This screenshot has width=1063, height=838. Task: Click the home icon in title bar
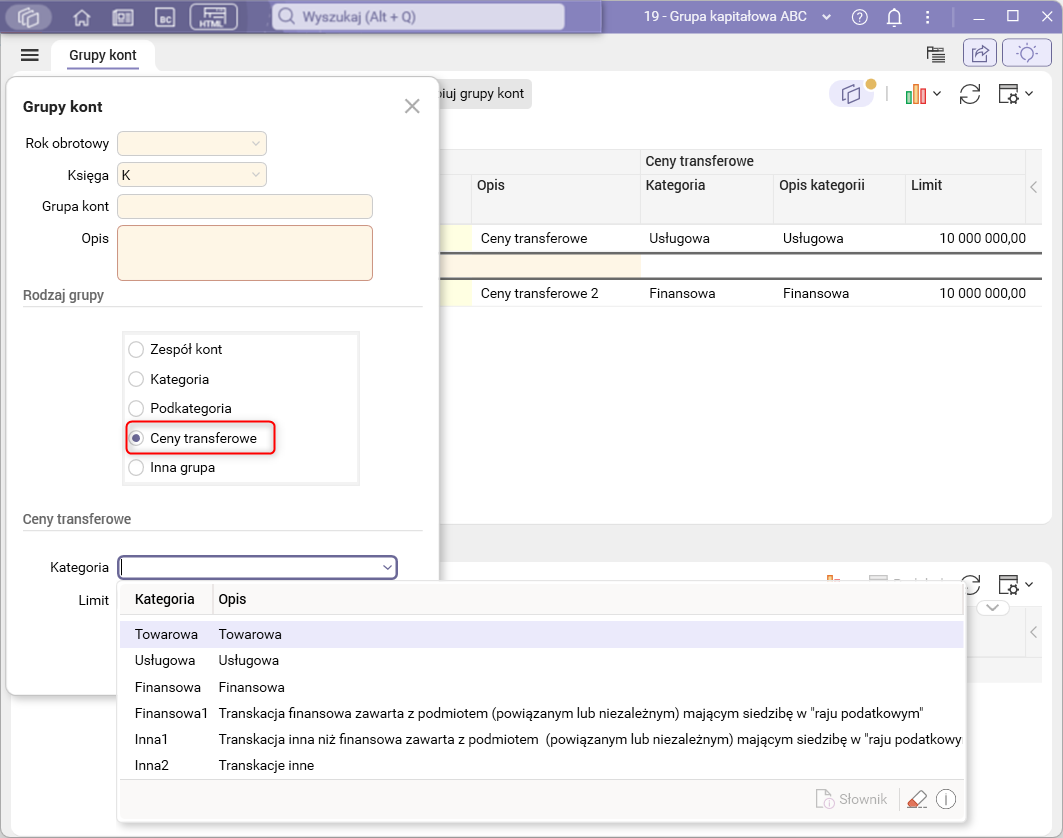[82, 17]
